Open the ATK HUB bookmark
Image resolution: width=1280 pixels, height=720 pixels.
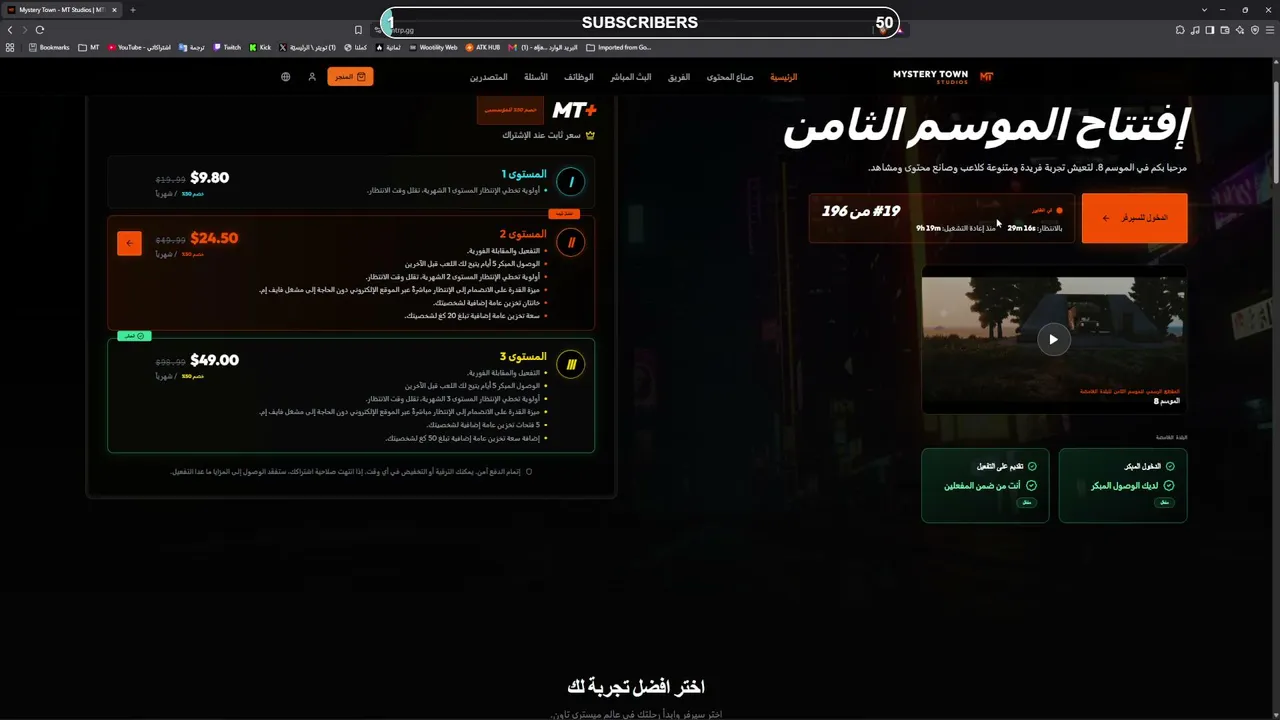pos(483,47)
